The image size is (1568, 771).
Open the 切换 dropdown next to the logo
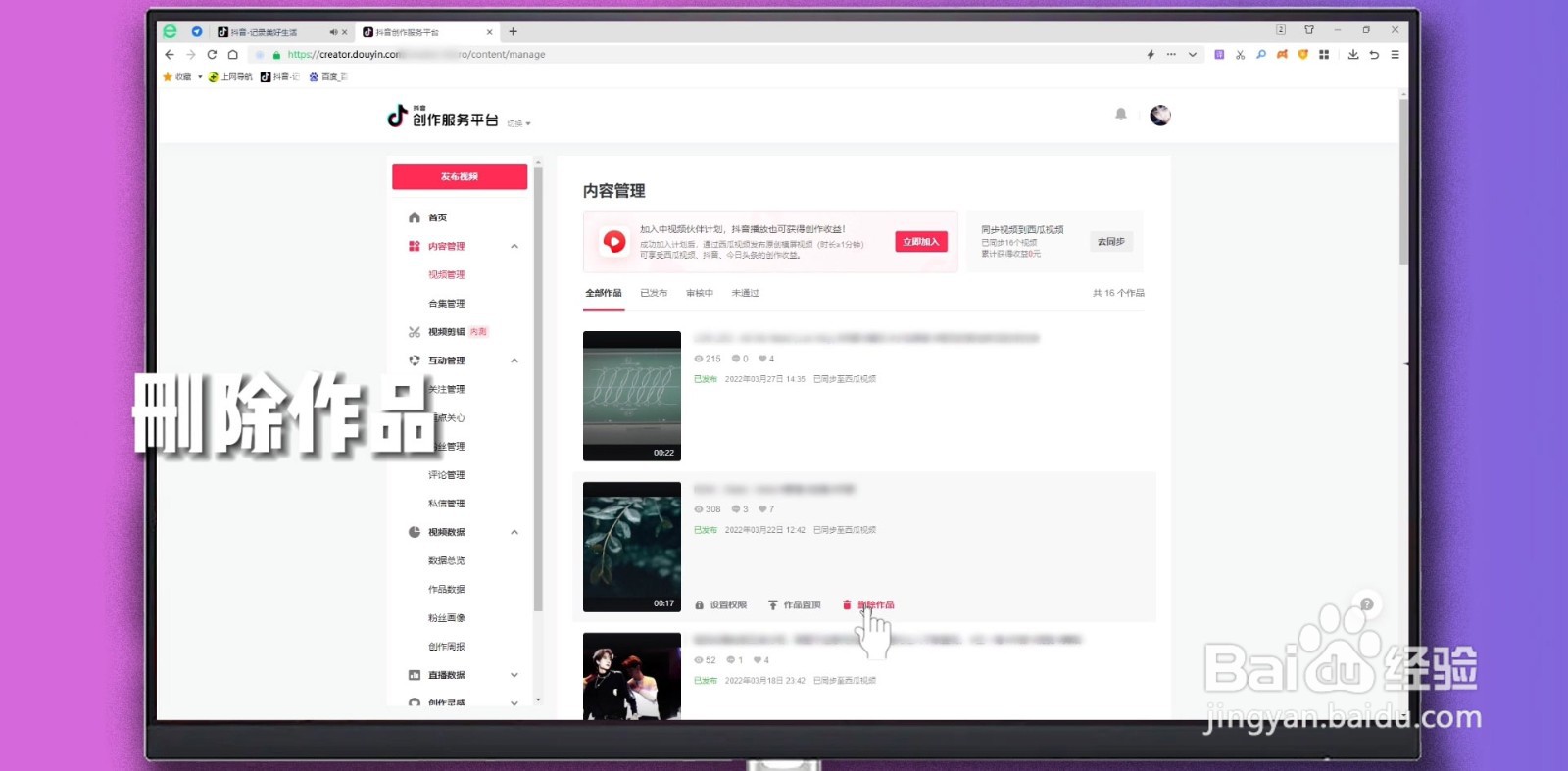(519, 123)
